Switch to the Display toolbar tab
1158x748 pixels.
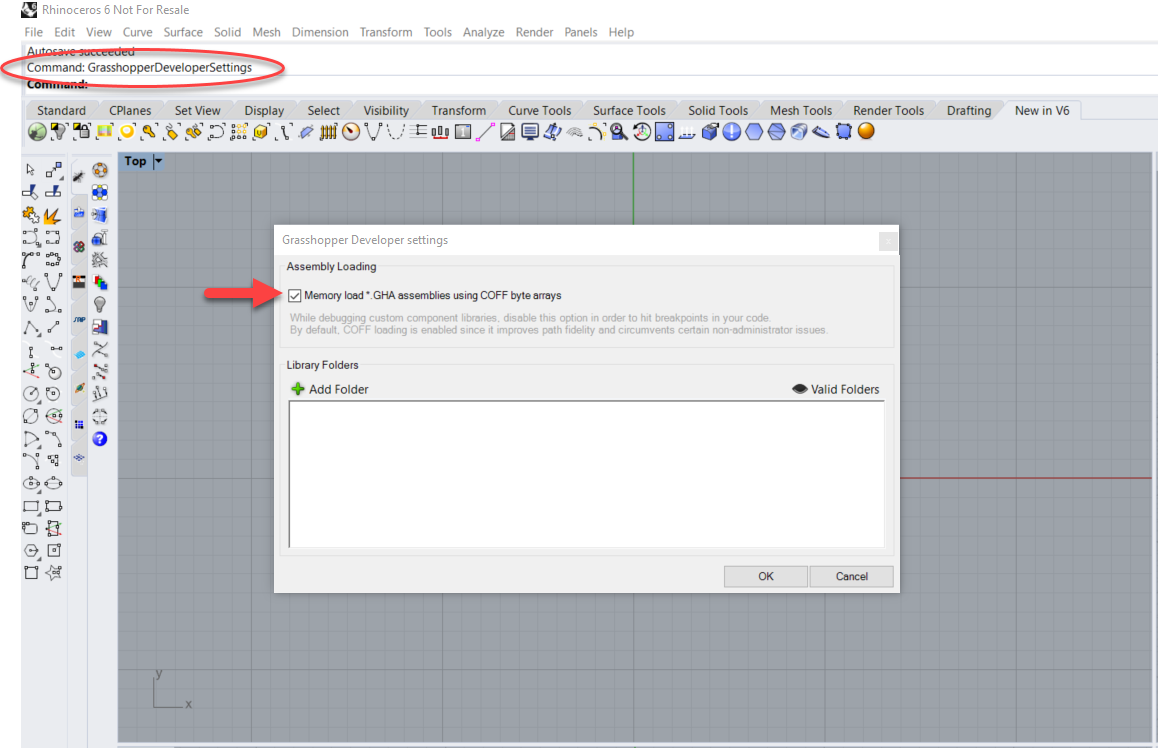(264, 111)
